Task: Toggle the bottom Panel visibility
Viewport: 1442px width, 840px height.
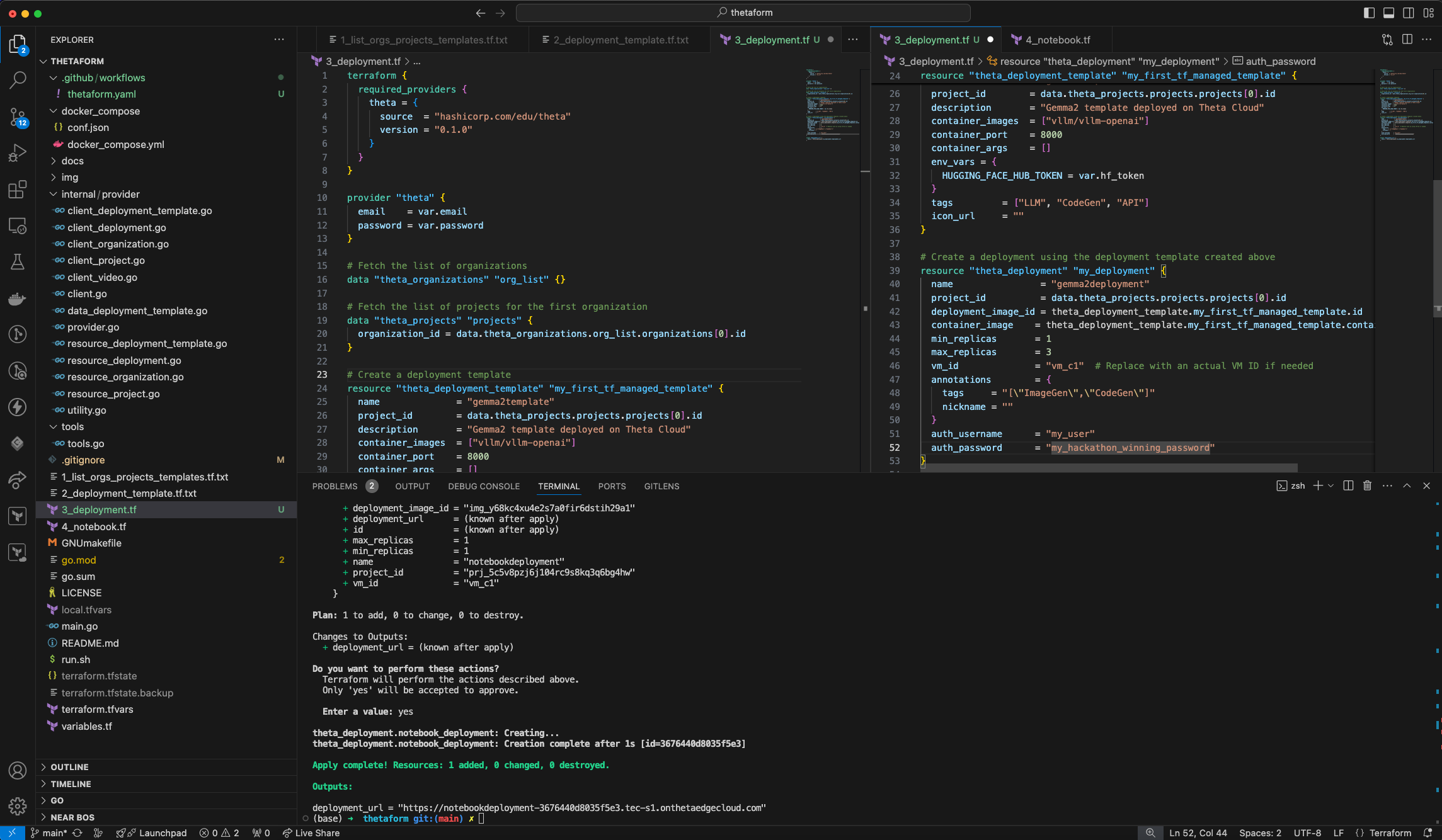Action: coord(1388,13)
